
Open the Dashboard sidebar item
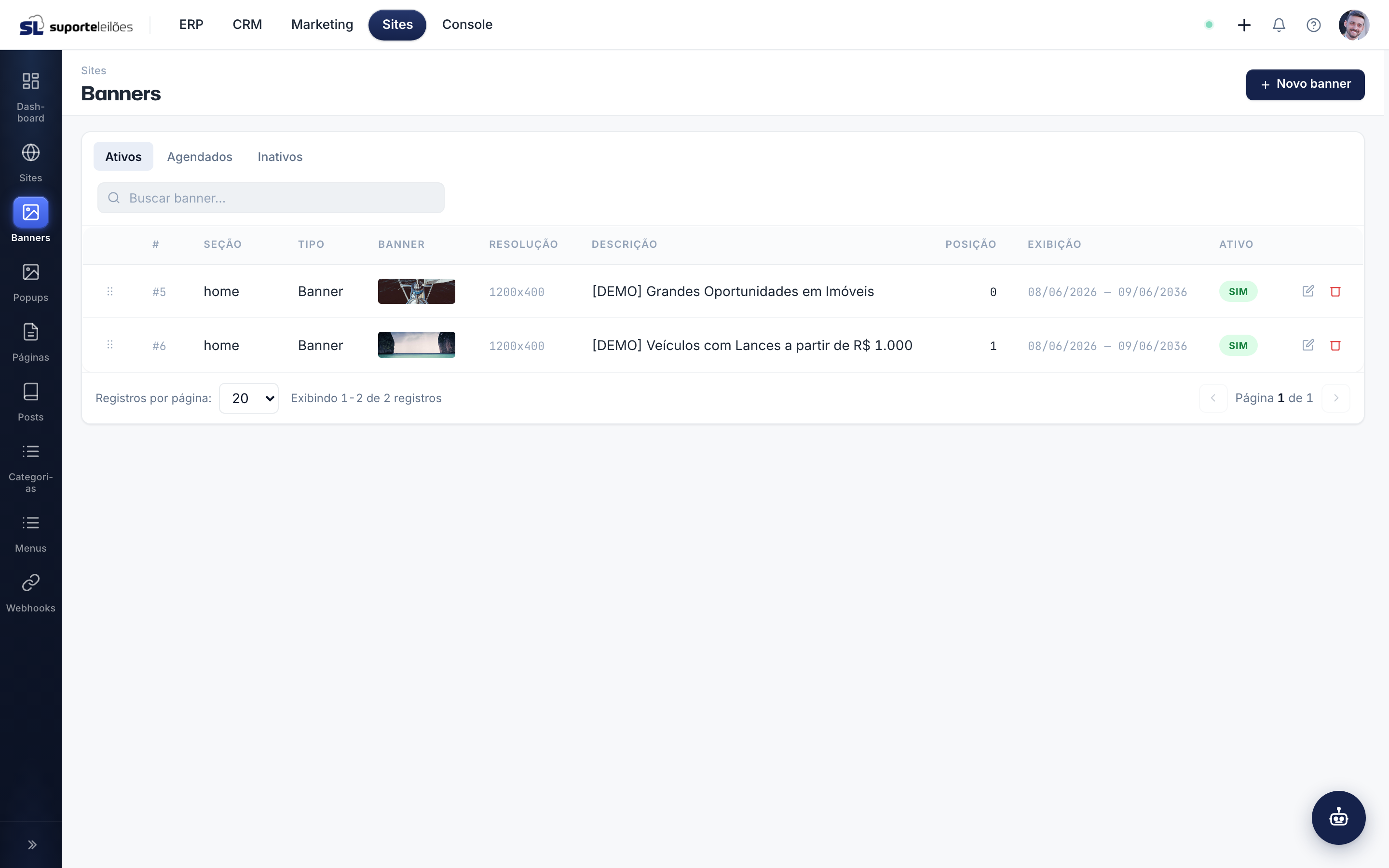click(x=30, y=96)
